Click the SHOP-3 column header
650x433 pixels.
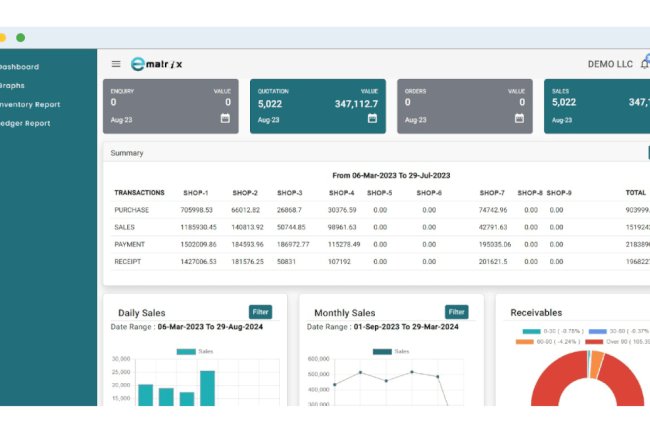click(x=290, y=193)
